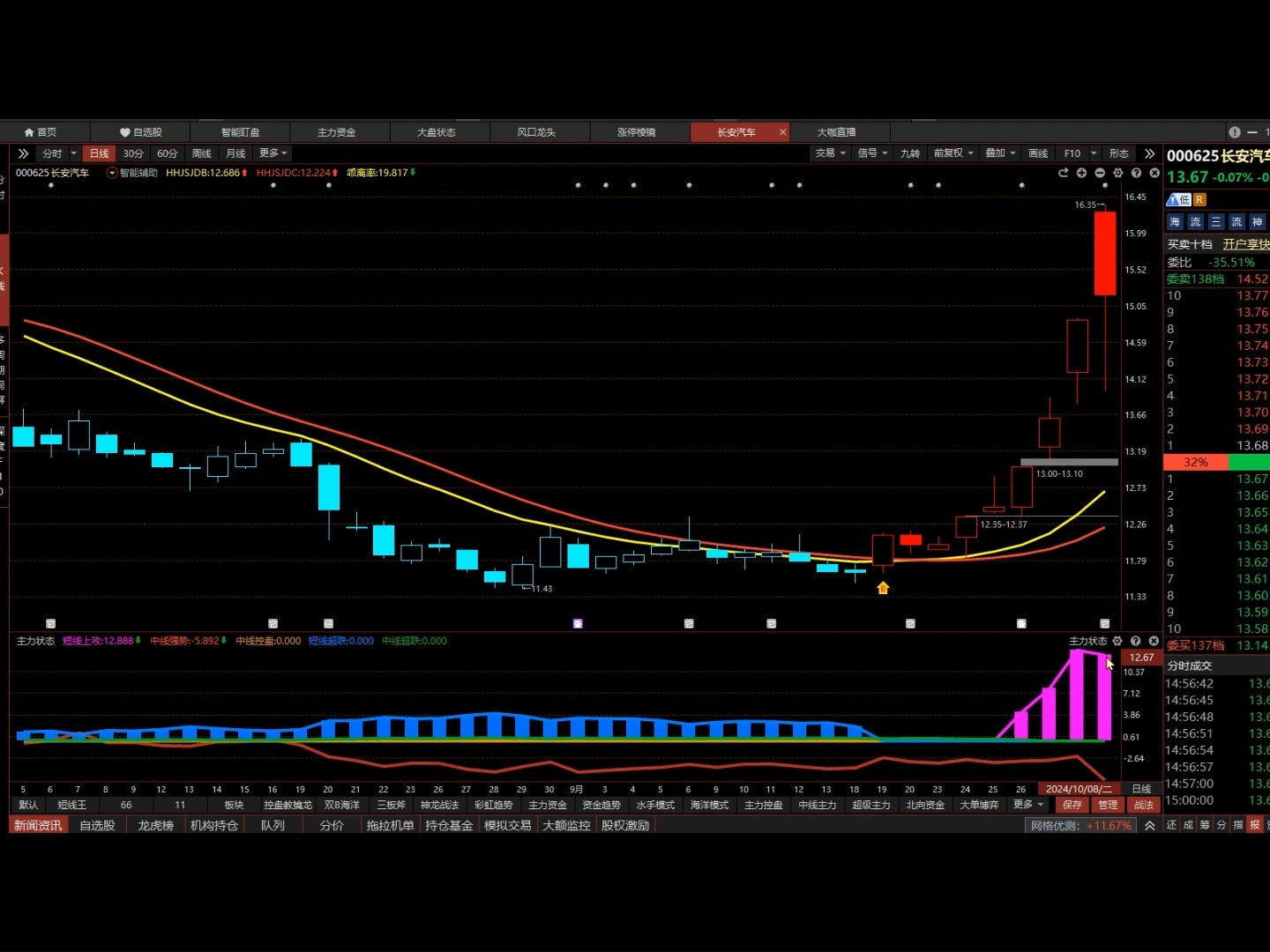Click the 网格优测 +11.67% status
This screenshot has height=952, width=1270.
click(x=1081, y=826)
